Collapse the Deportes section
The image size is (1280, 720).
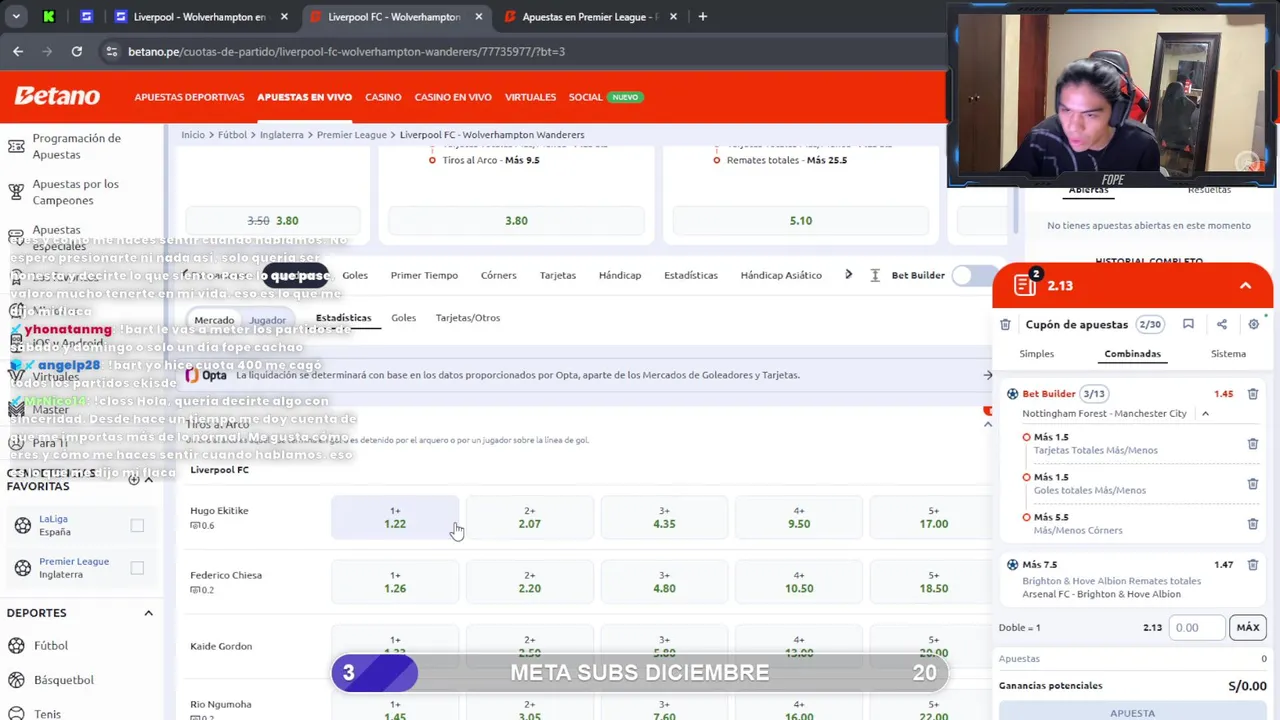148,613
